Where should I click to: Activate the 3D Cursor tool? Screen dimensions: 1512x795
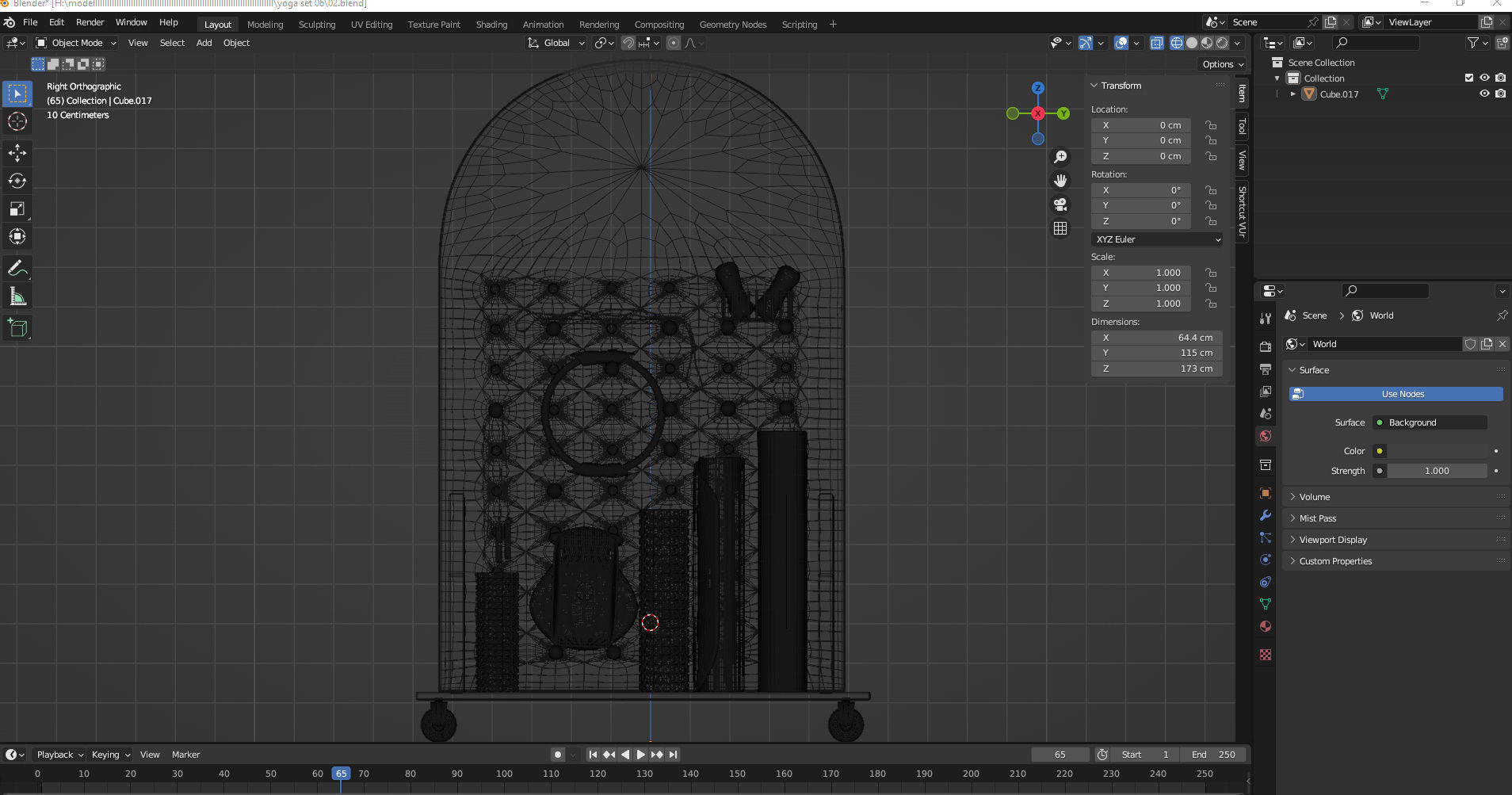[x=17, y=121]
